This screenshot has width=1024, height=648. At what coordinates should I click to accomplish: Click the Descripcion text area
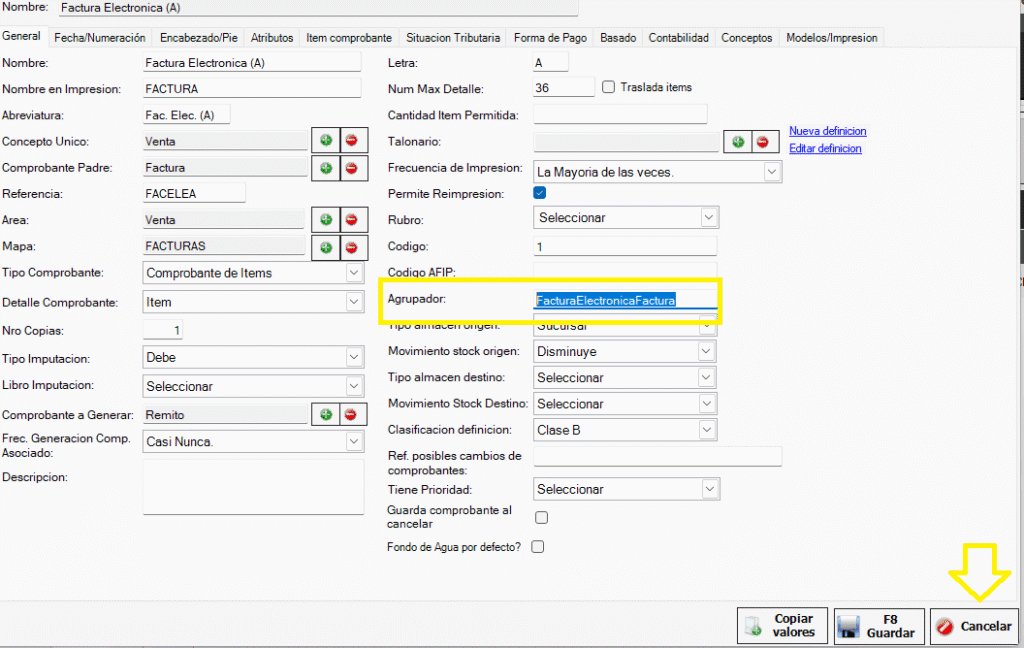pos(254,486)
